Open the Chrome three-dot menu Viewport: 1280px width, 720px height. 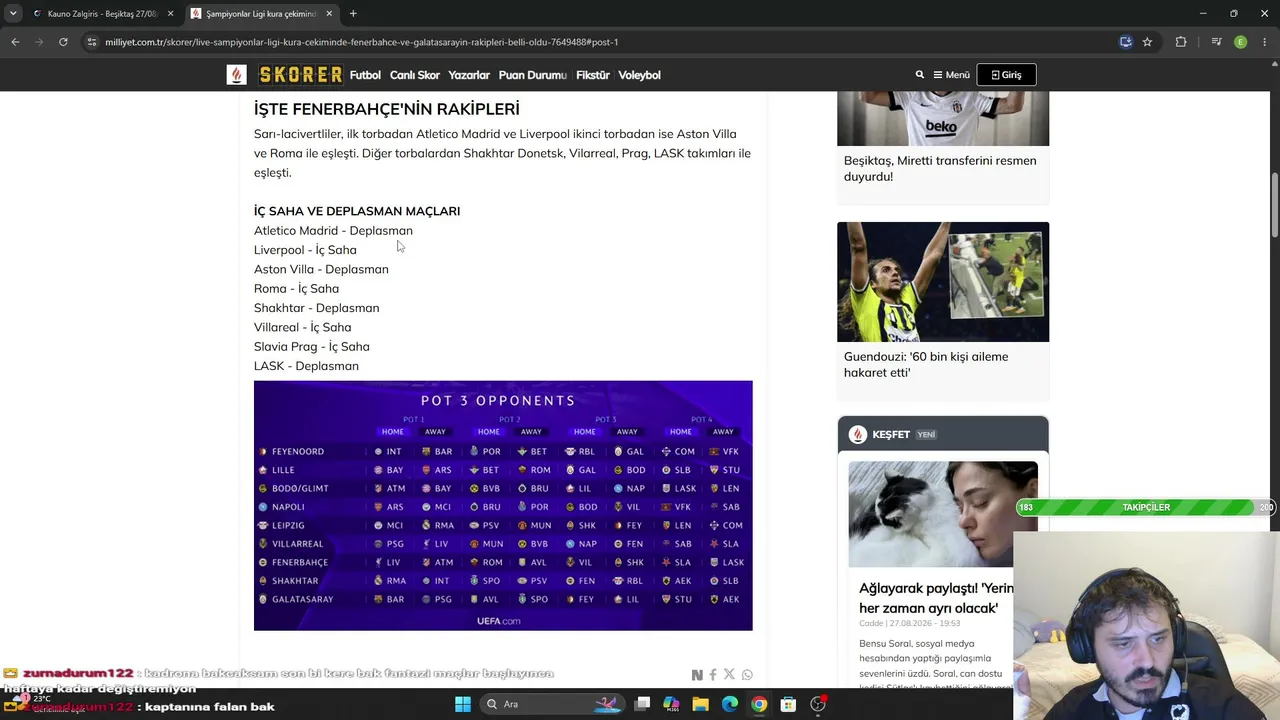point(1265,42)
